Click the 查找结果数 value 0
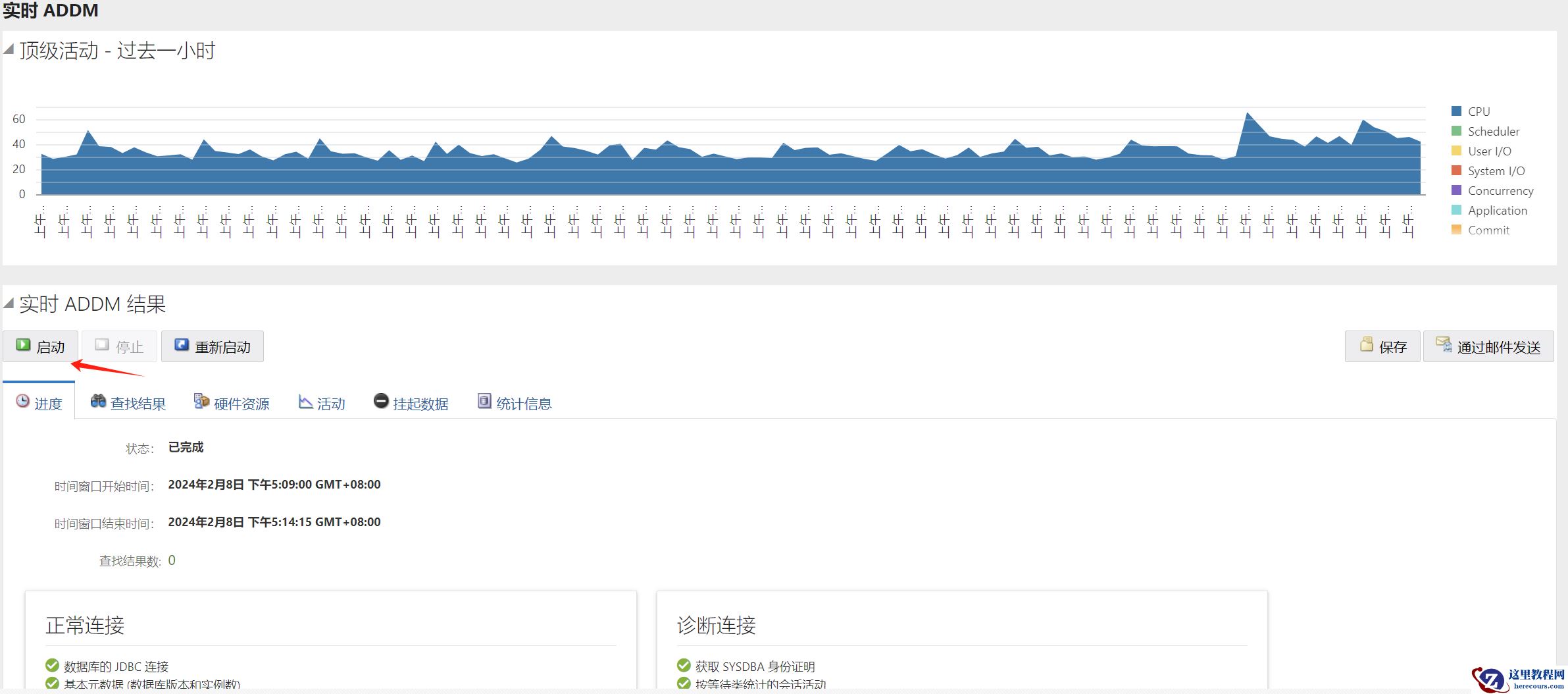 172,560
